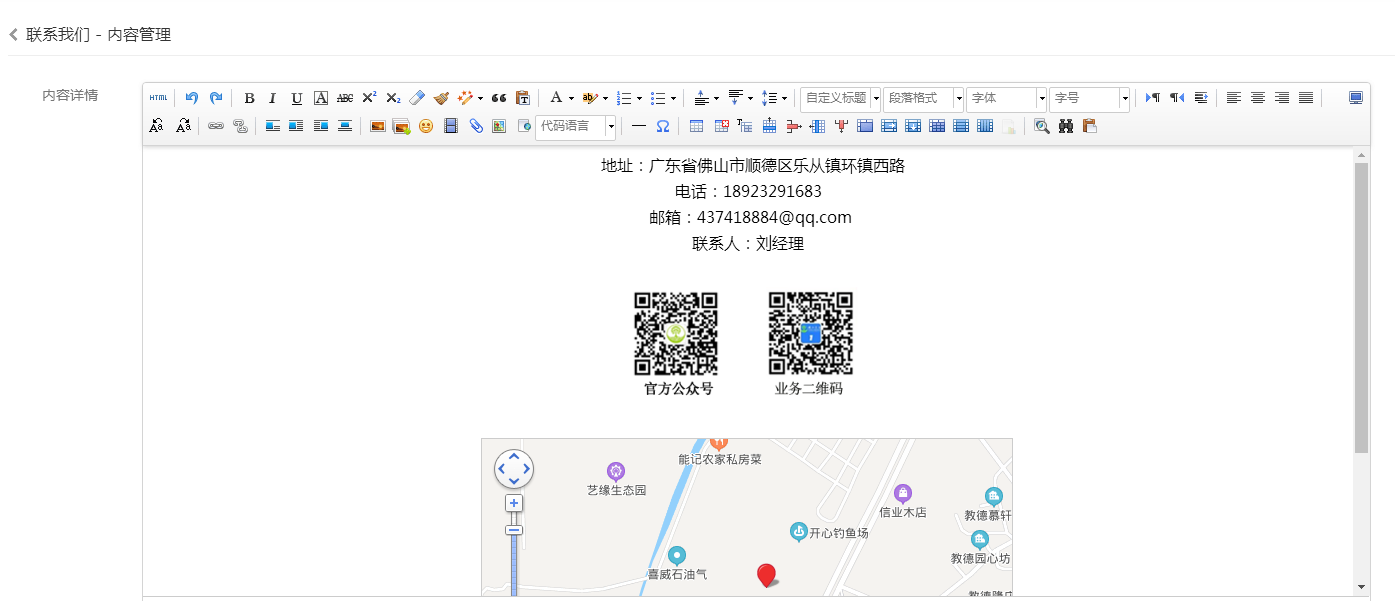
Task: Expand the unordered list style arrow
Action: tap(673, 98)
